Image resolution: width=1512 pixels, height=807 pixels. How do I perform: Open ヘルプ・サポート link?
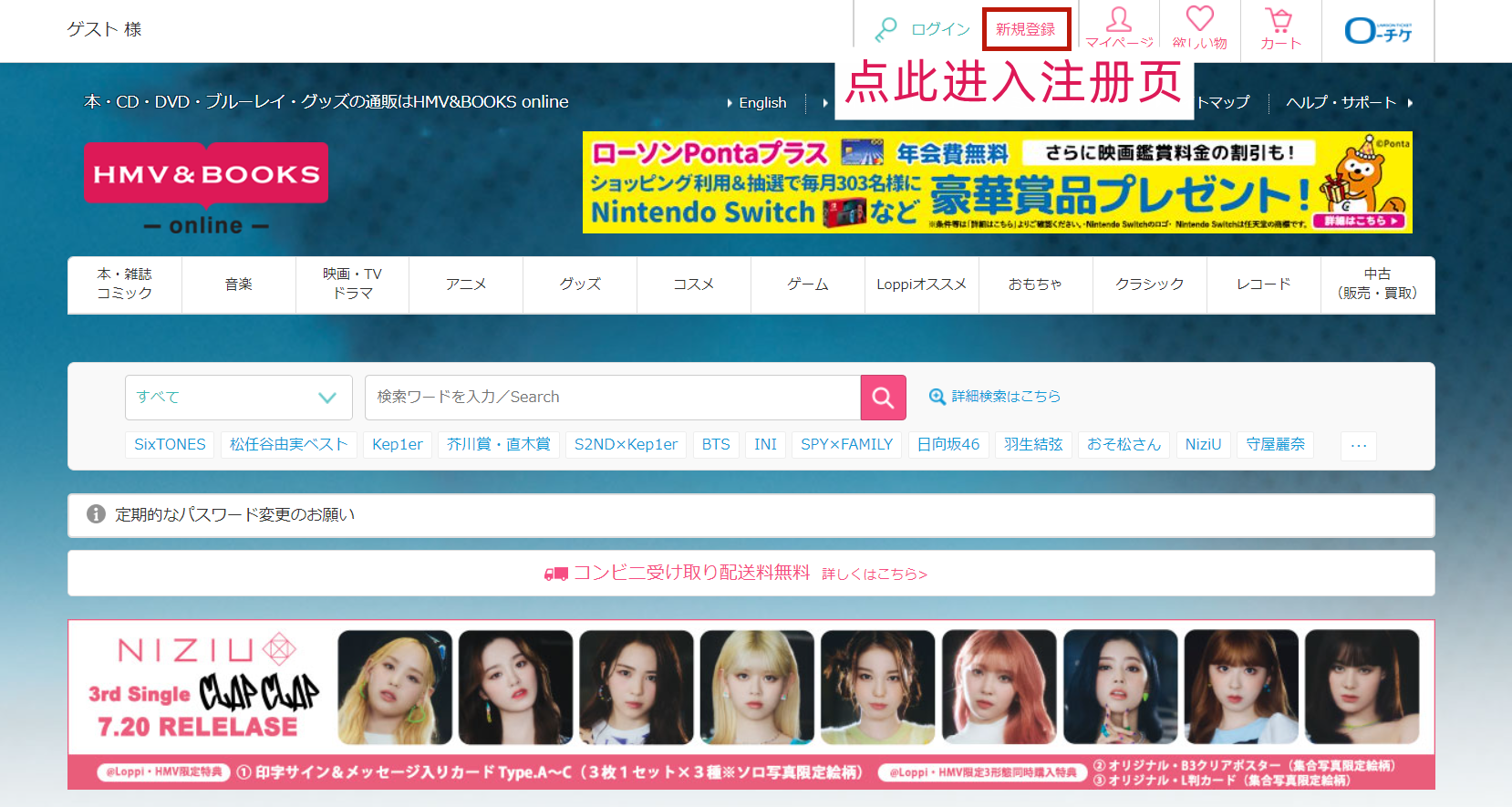click(1341, 102)
